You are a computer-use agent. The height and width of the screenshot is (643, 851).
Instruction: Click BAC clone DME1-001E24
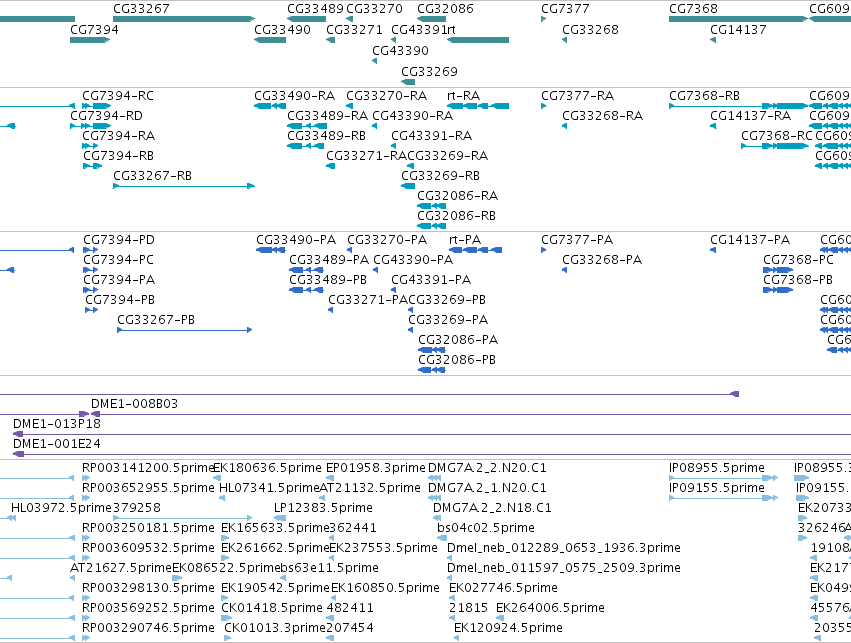(432, 454)
